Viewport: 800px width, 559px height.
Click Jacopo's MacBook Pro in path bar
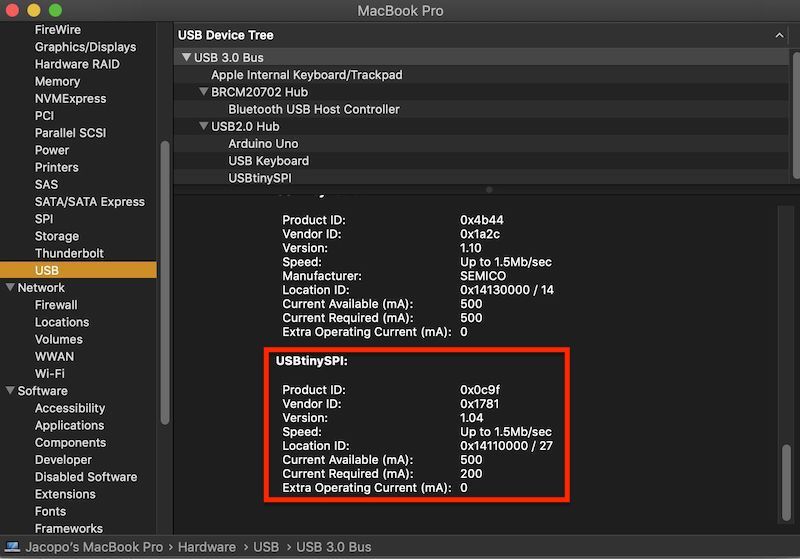click(94, 547)
